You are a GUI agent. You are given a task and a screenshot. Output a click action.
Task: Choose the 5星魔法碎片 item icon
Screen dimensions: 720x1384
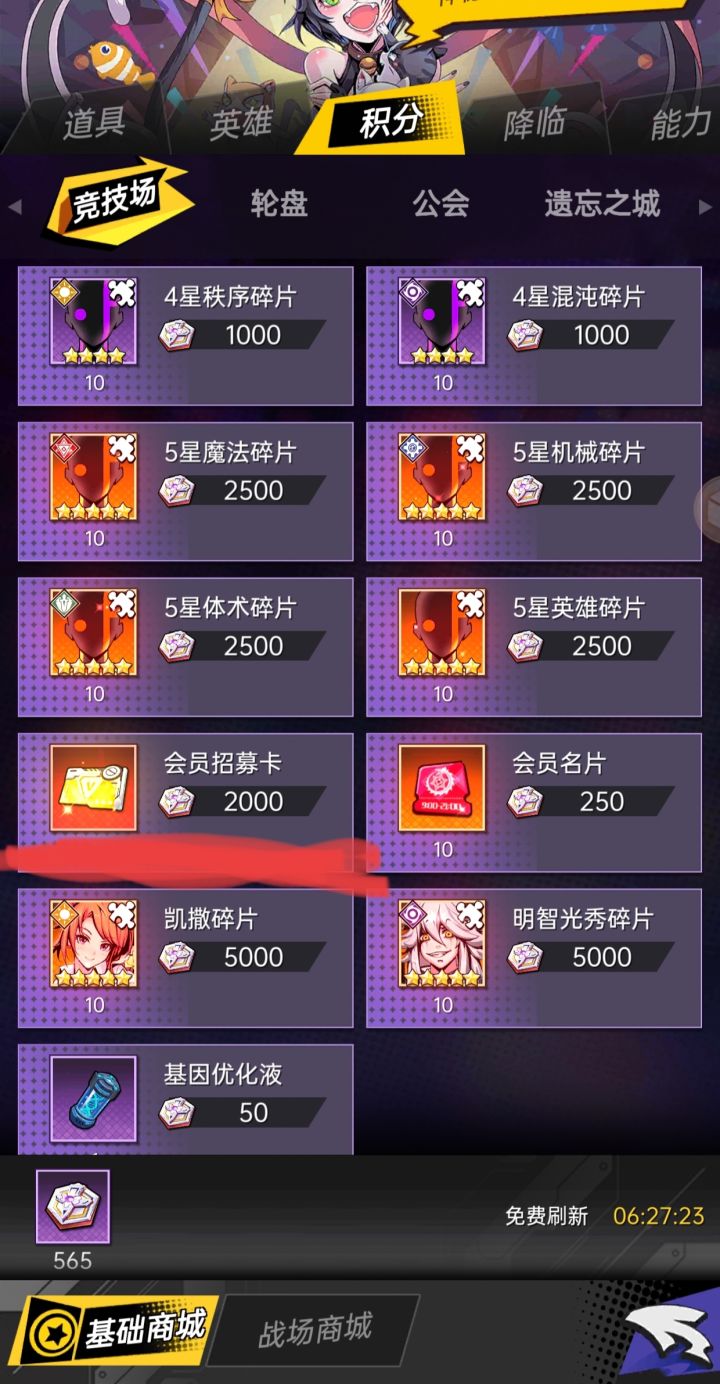coord(94,478)
